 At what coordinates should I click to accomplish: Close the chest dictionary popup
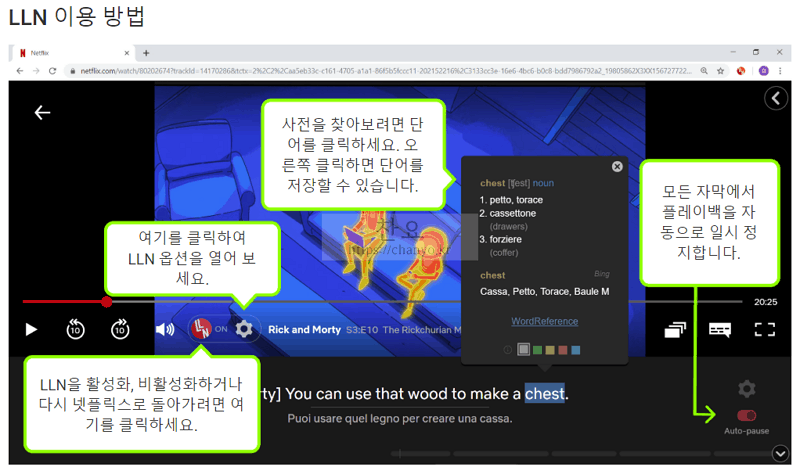[x=617, y=166]
